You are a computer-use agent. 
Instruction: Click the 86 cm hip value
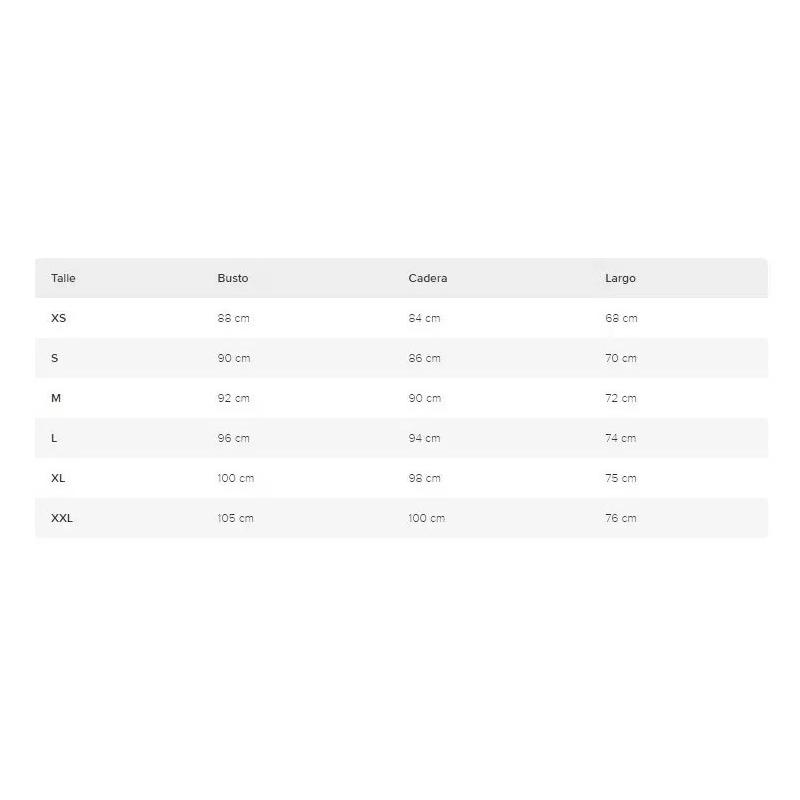(424, 358)
